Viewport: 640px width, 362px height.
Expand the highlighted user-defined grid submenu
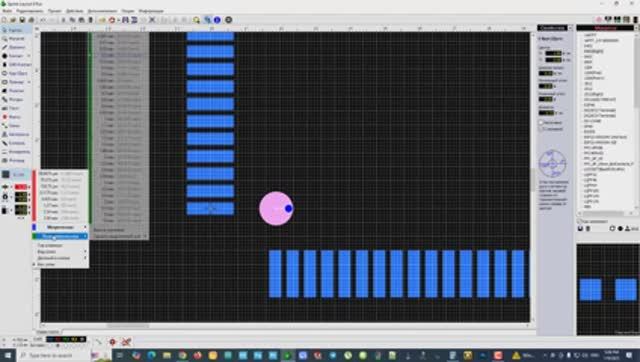(60, 236)
